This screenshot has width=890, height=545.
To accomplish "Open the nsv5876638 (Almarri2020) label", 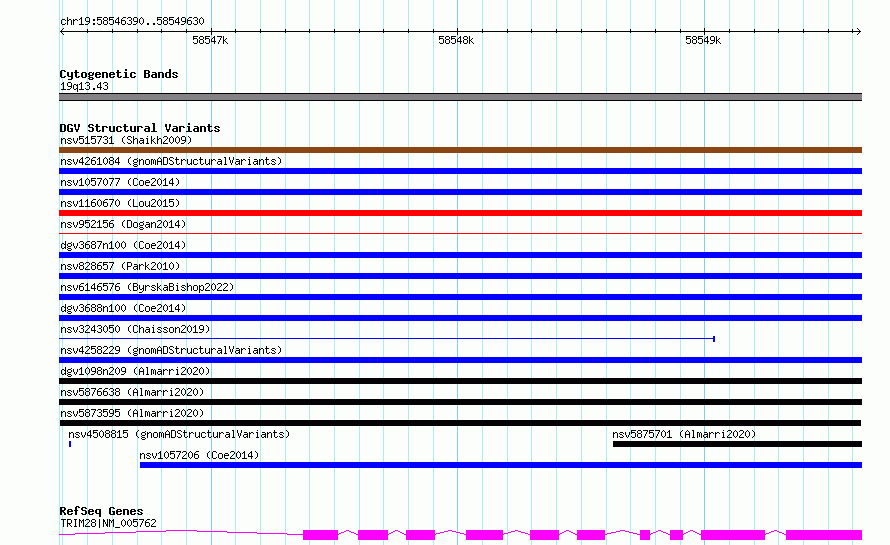I will pos(132,392).
